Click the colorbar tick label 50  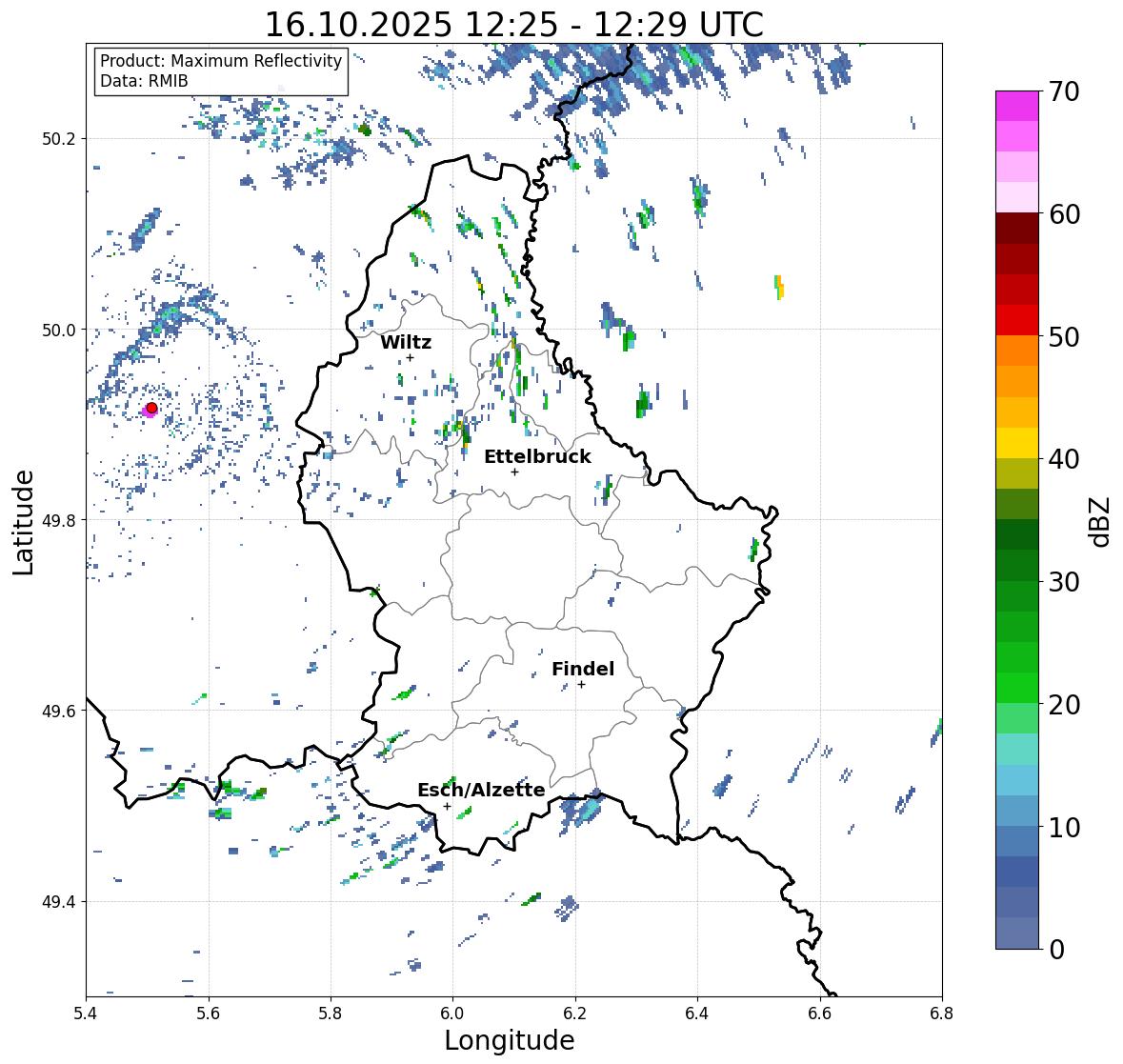pyautogui.click(x=1064, y=336)
